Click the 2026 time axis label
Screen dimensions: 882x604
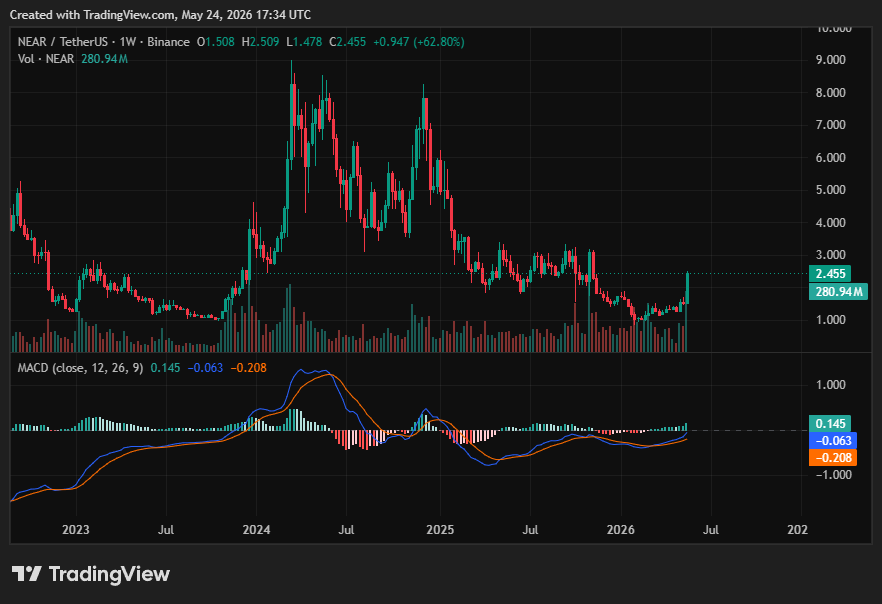620,530
